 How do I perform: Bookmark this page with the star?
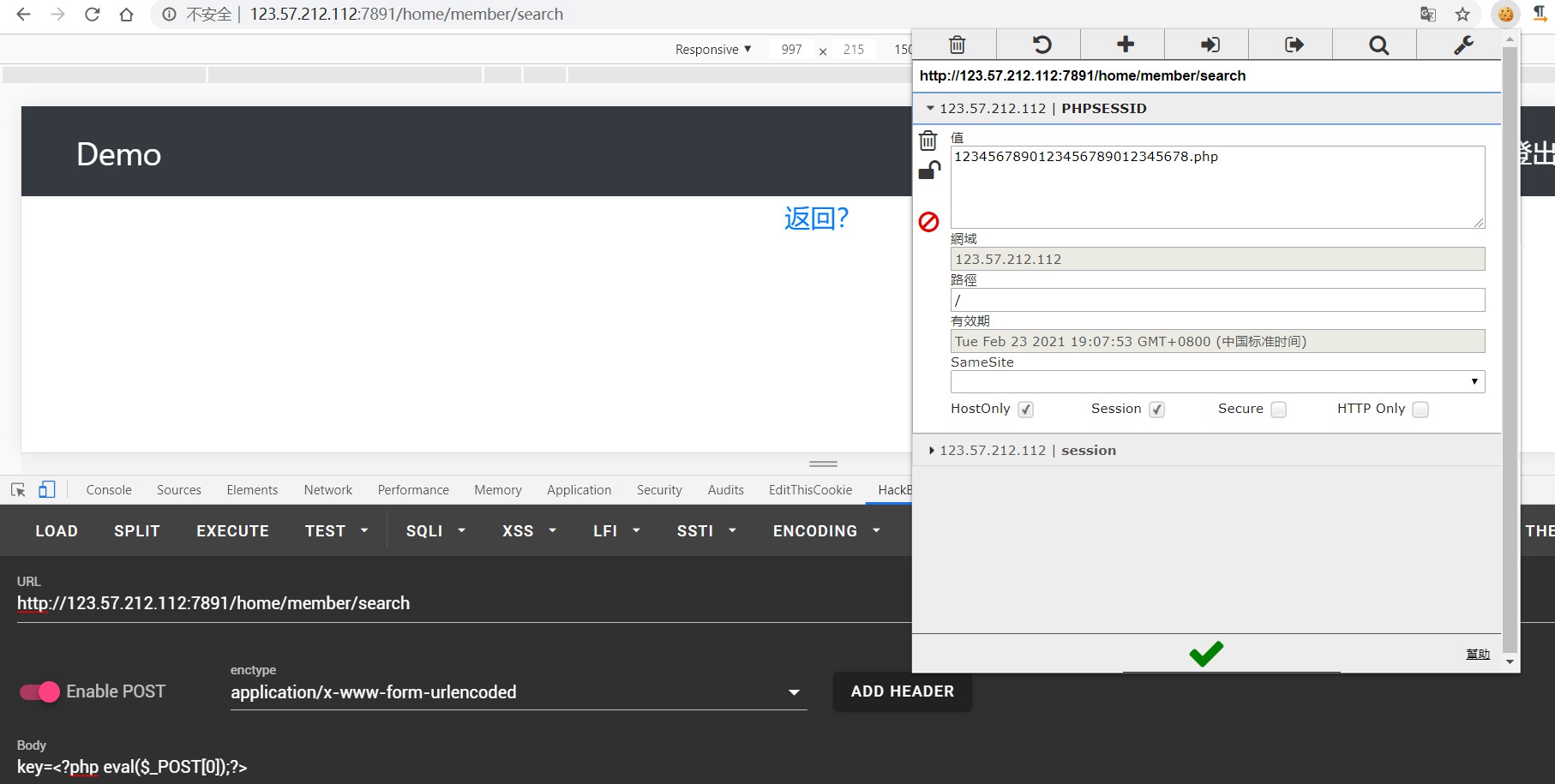[x=1462, y=15]
